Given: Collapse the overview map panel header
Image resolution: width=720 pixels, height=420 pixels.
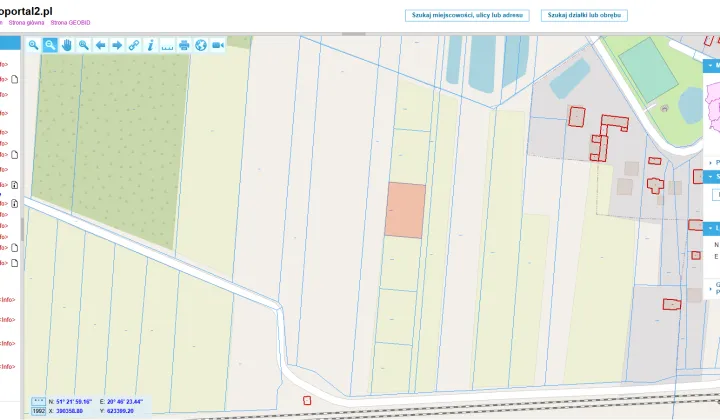Looking at the screenshot, I should (x=711, y=66).
